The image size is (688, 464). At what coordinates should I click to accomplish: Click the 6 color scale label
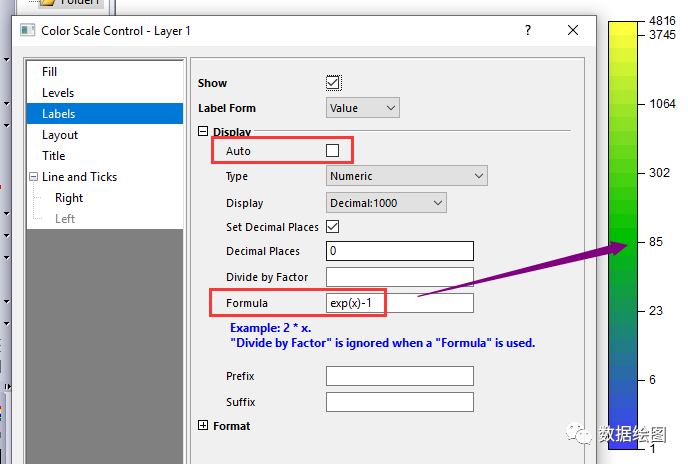[652, 380]
